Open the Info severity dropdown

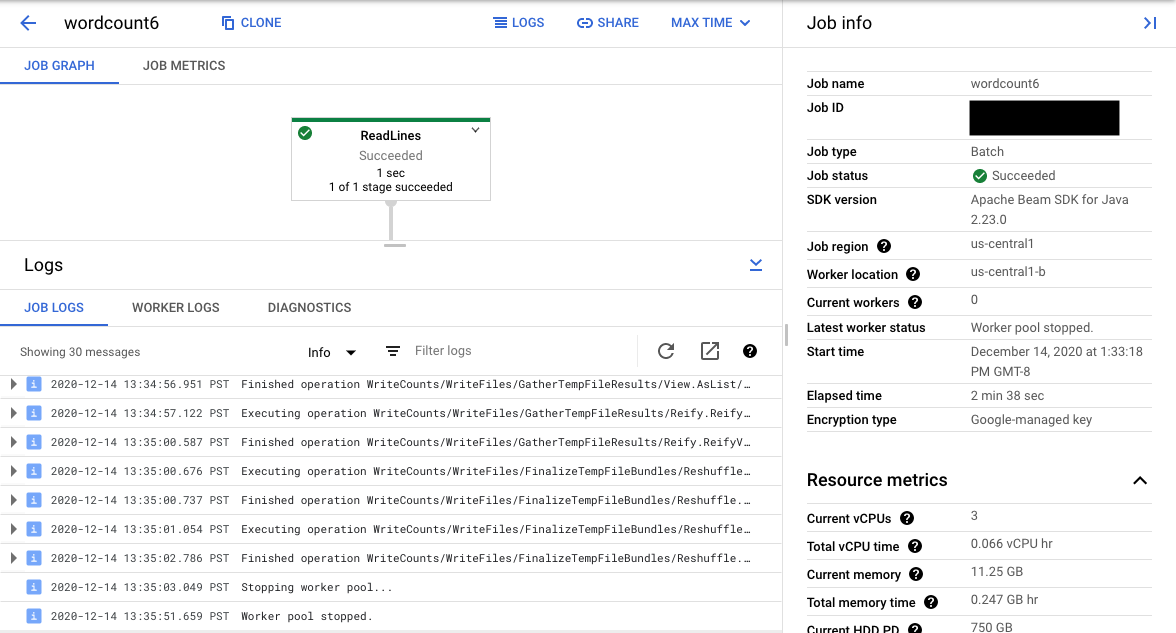330,351
